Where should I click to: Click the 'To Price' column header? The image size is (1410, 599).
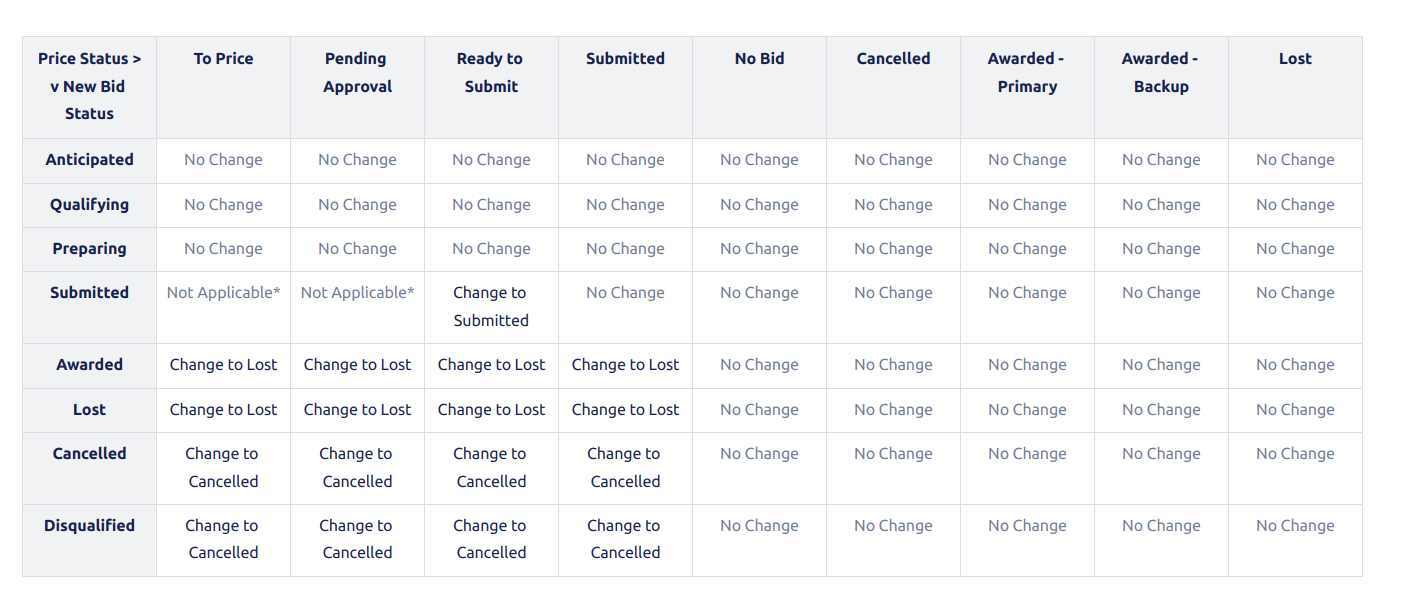[223, 59]
